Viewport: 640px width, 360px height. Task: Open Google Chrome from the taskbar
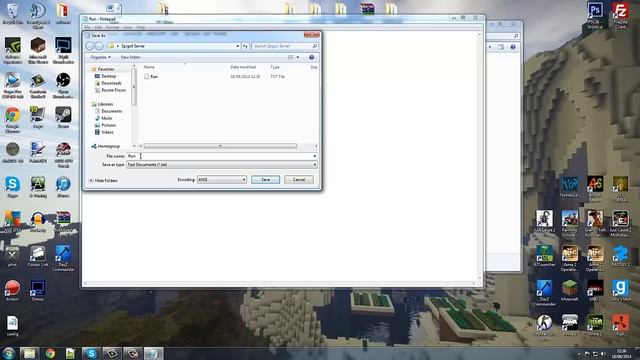[x=51, y=353]
